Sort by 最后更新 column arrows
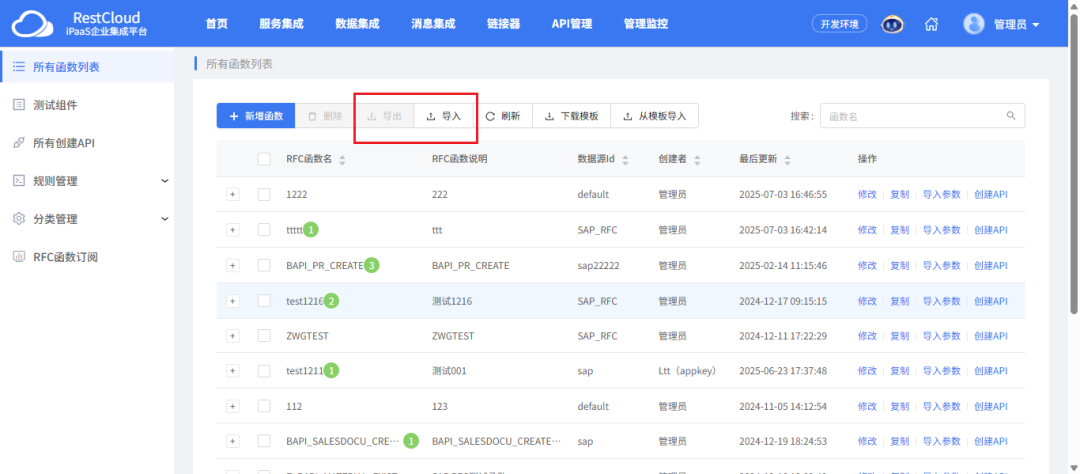The width and height of the screenshot is (1080, 474). 788,160
